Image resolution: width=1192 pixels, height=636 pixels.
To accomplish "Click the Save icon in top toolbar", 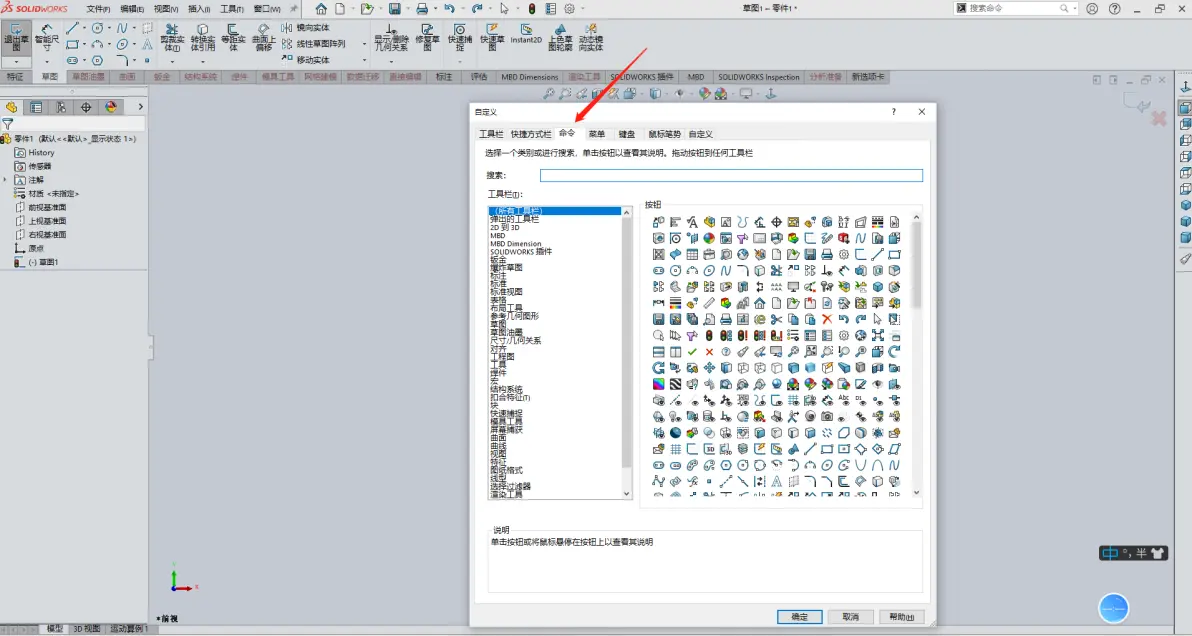I will tap(395, 9).
